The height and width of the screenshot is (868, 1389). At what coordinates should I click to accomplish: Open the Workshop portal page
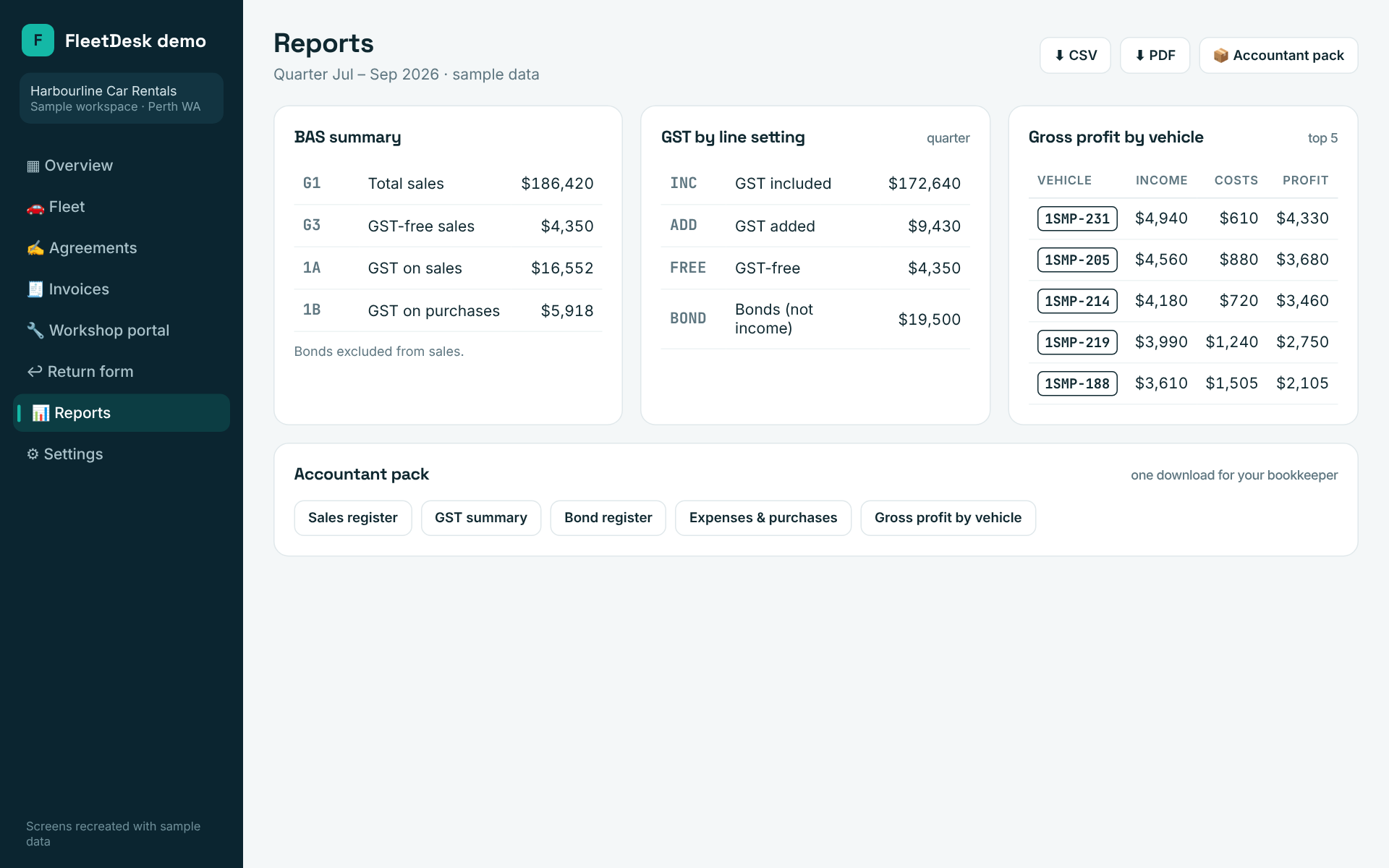pos(122,331)
